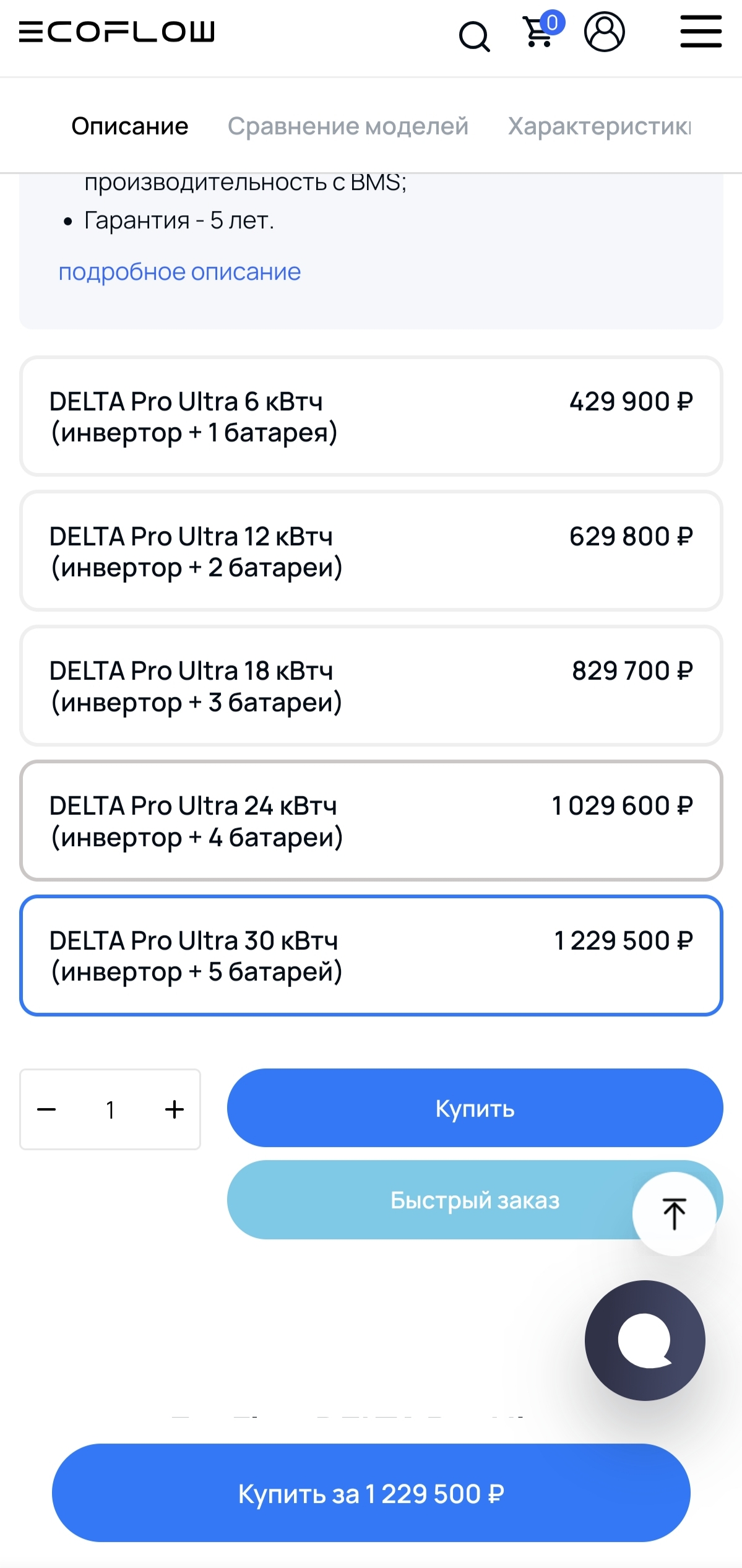Switch to the Описание tab
This screenshot has height=1568, width=742.
coord(130,126)
